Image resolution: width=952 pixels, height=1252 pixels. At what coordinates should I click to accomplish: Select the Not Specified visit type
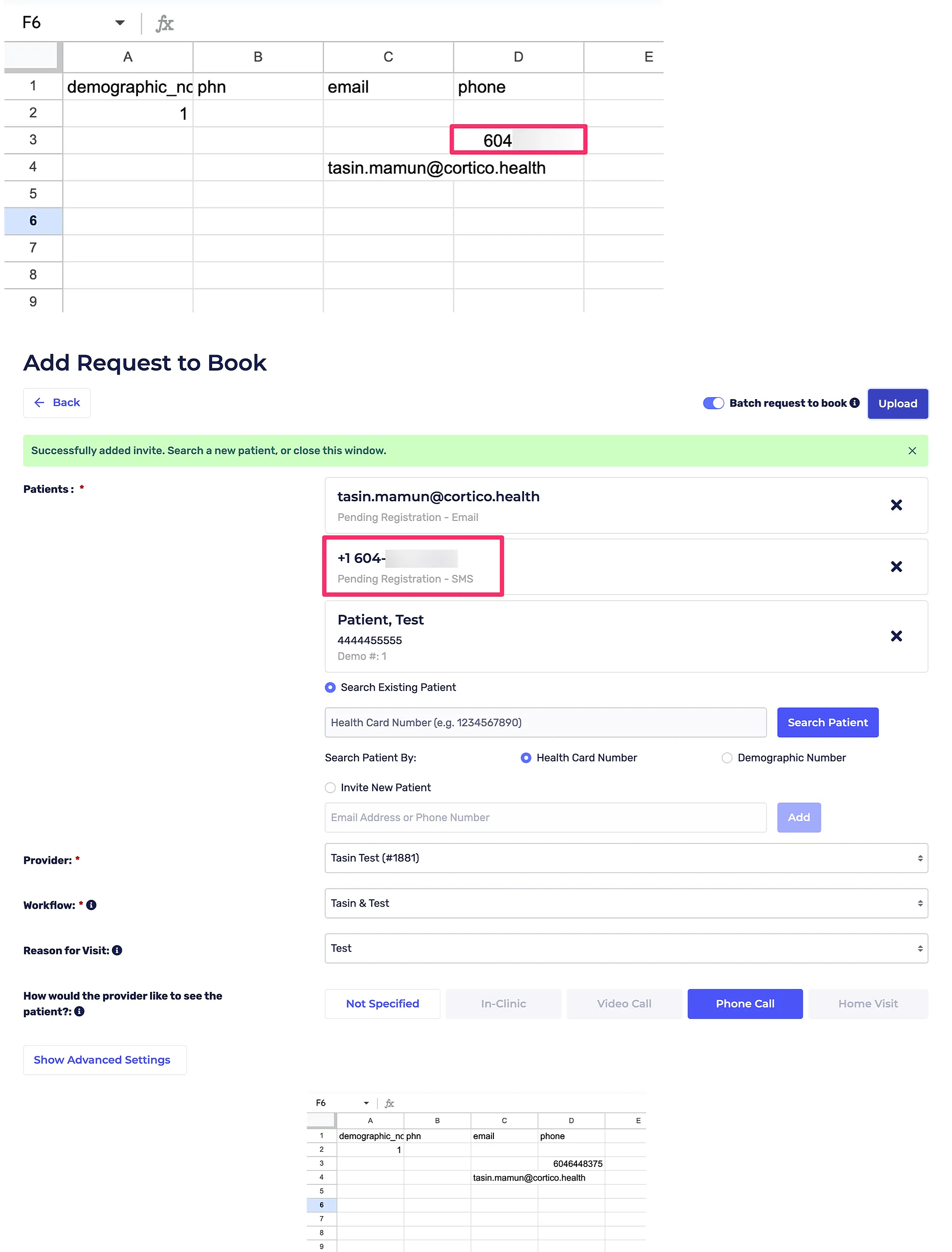pyautogui.click(x=382, y=1004)
